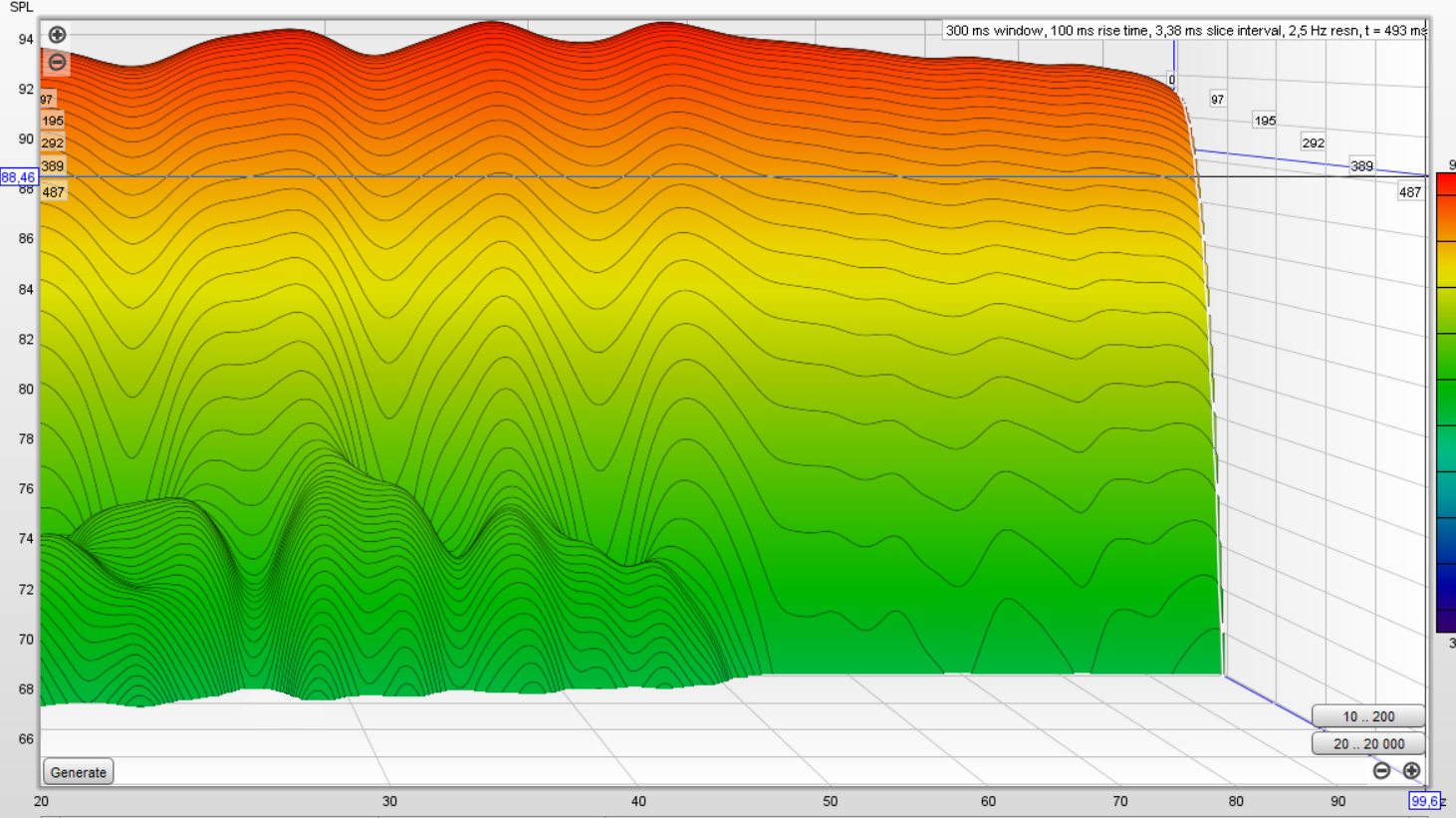Click the orange-boxed 389 time slice label
1456x818 pixels.
coord(53,166)
